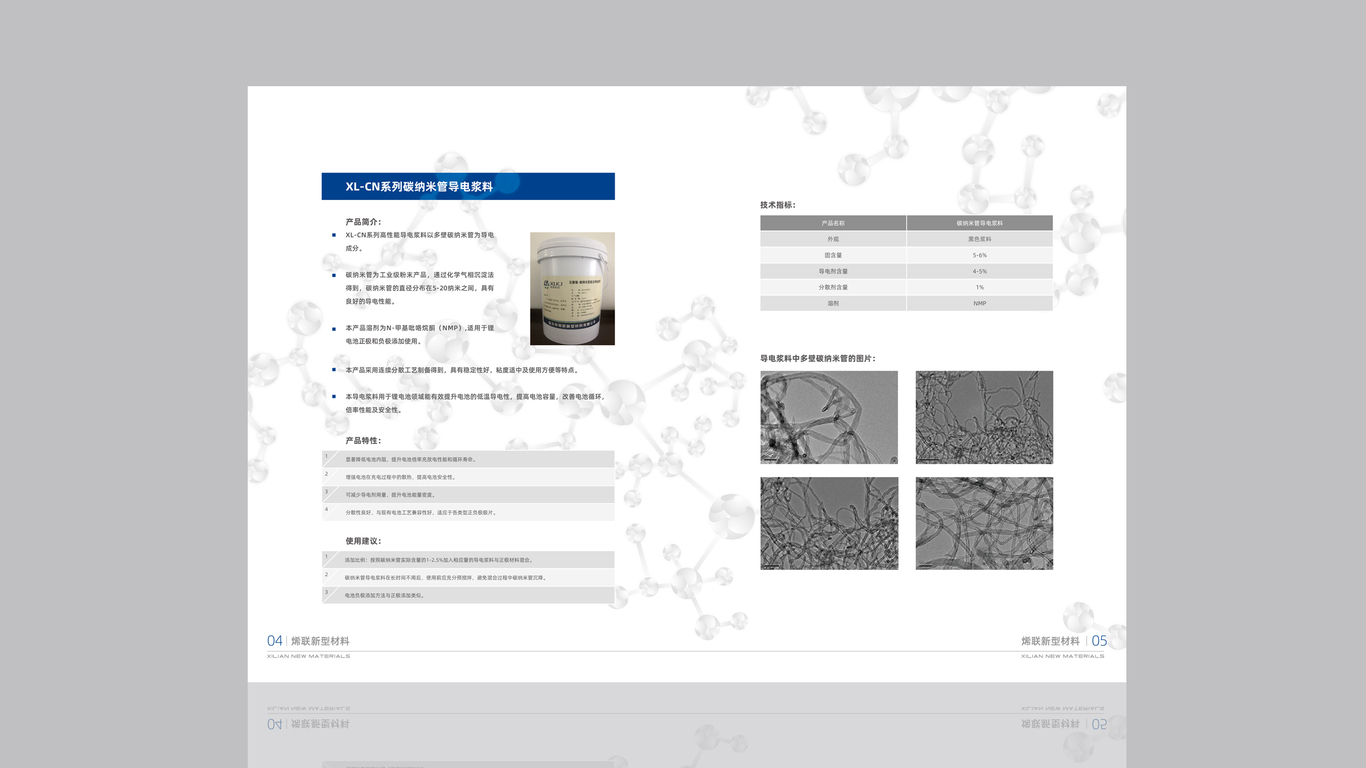Click right footer XILIAN NEW MATERIALS caption
Viewport: 1366px width, 768px height.
(x=1063, y=656)
